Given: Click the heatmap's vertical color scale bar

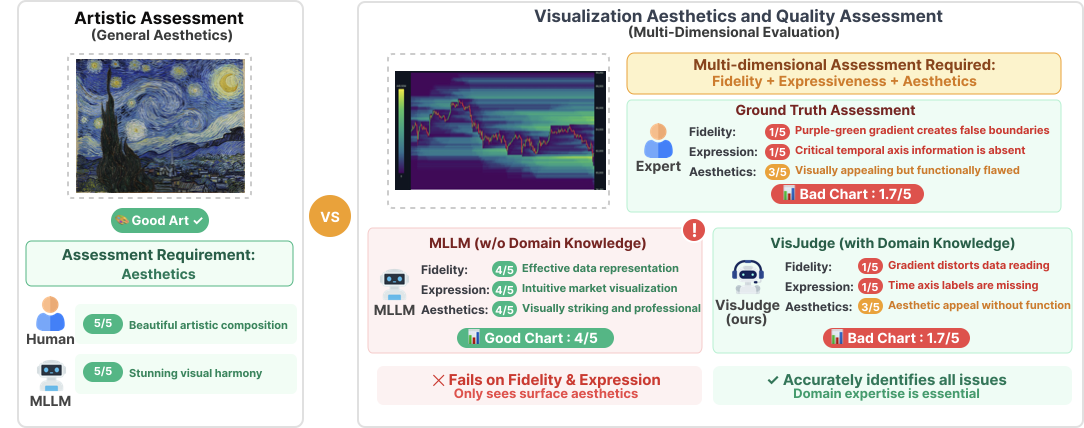Looking at the screenshot, I should (x=402, y=131).
